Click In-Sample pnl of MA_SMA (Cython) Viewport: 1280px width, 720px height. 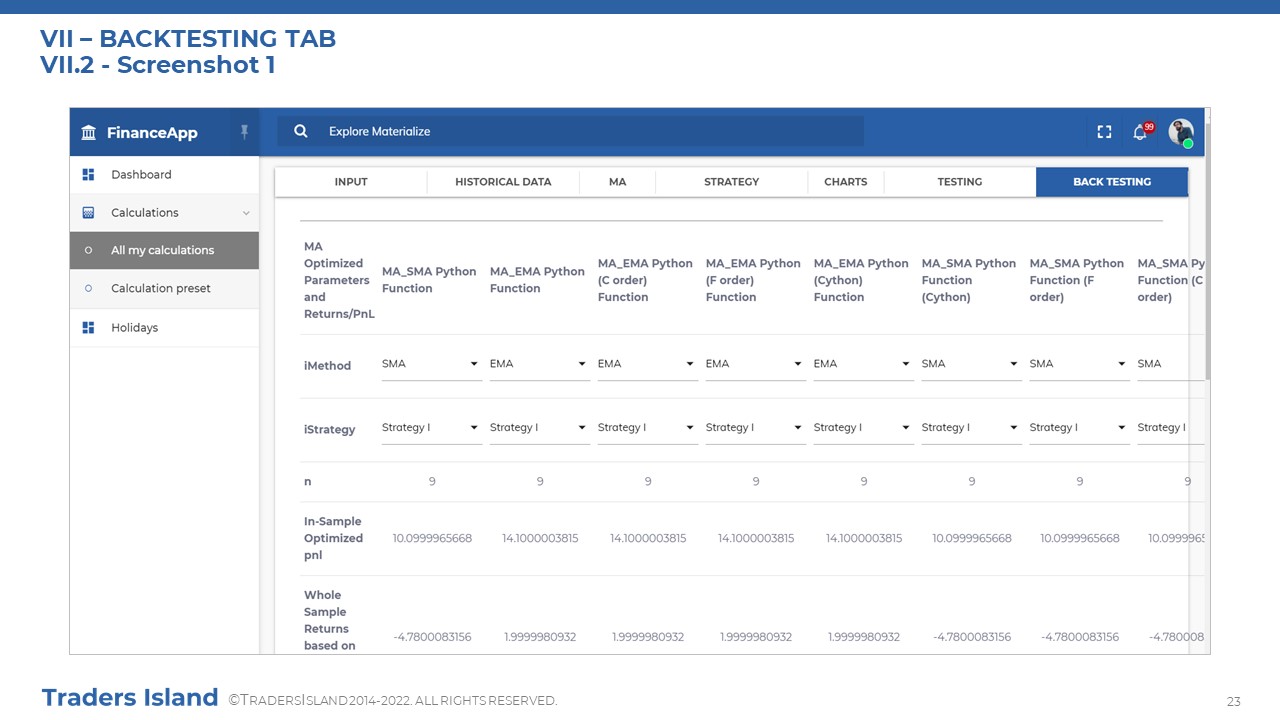(x=972, y=538)
